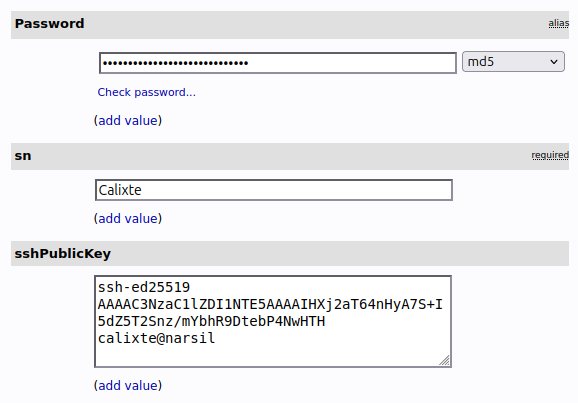Click the sshPublicKey attribute heading
The image size is (578, 403).
[63, 254]
